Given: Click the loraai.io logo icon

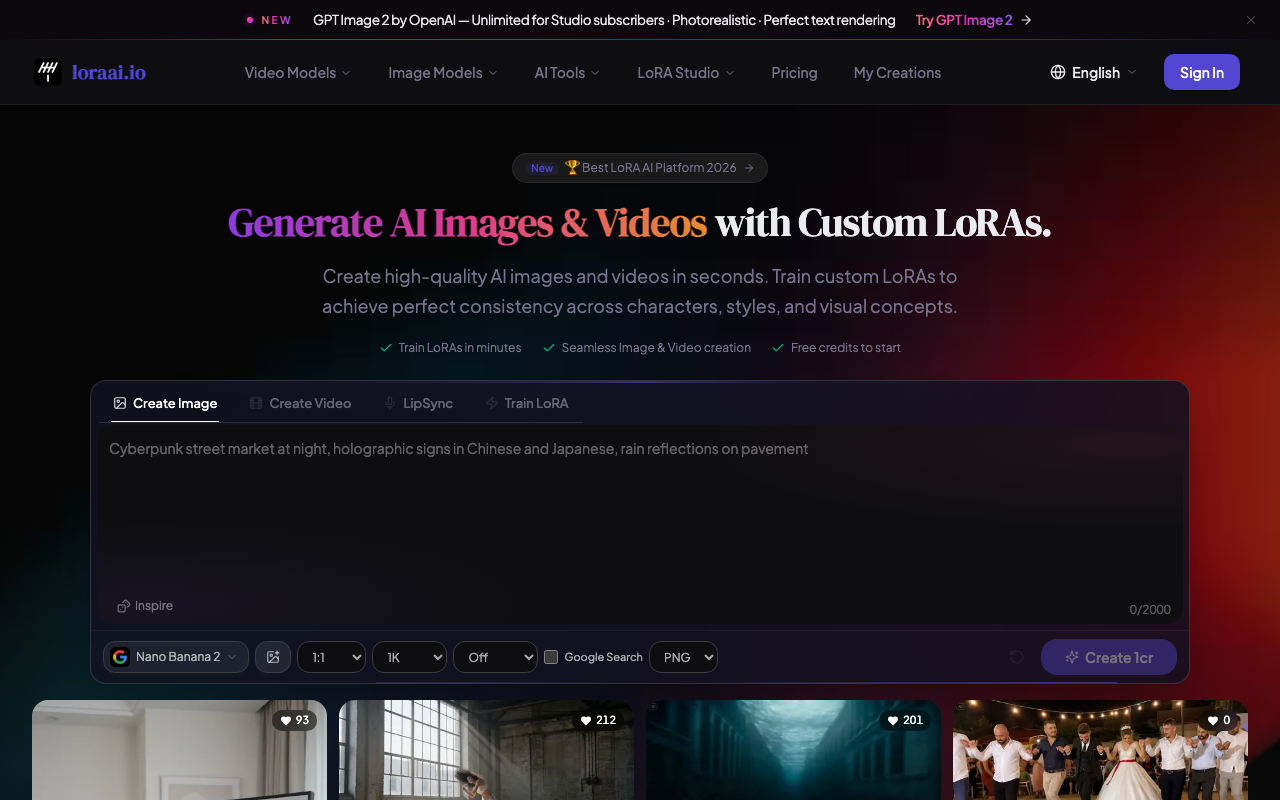Looking at the screenshot, I should coord(48,72).
